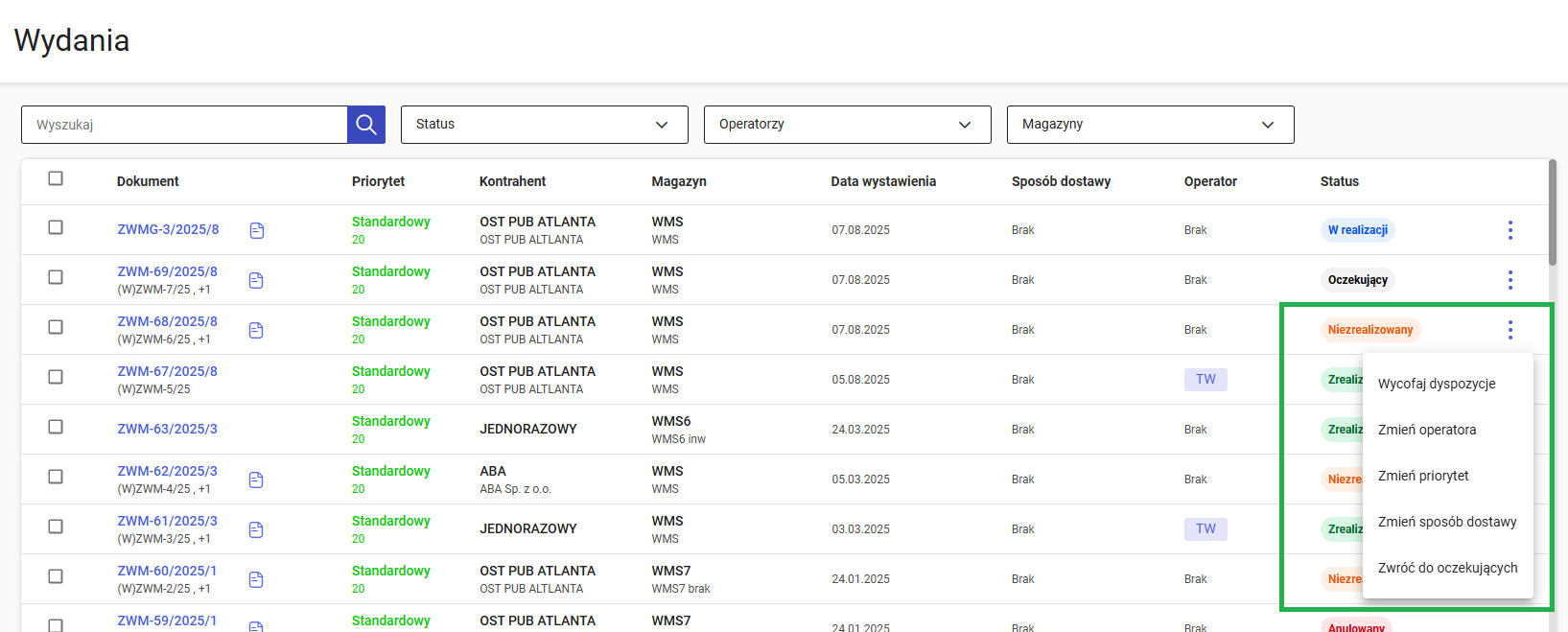Expand the Status filter dropdown

[x=544, y=125]
